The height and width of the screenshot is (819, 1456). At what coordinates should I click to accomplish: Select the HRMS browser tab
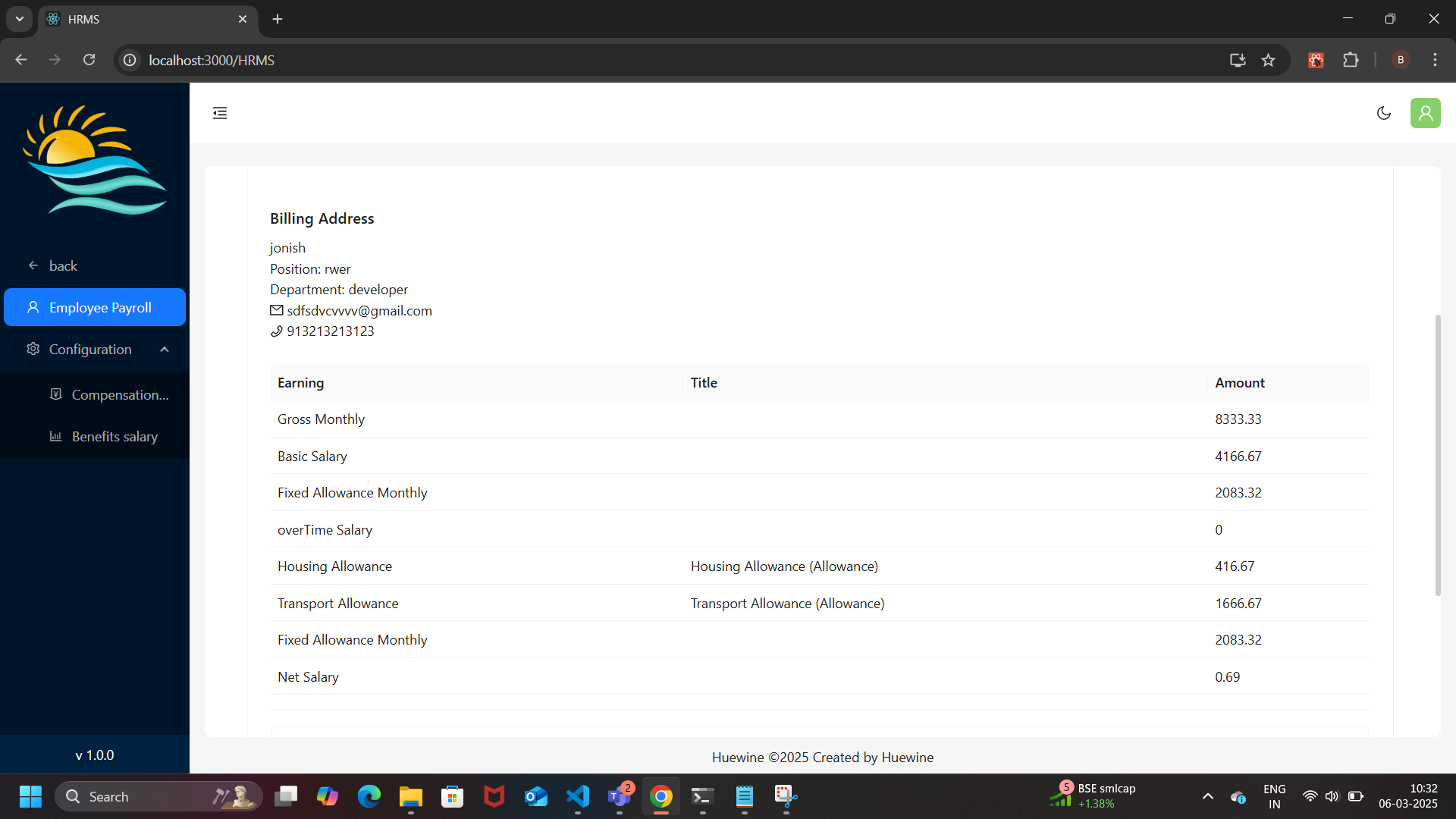click(x=148, y=19)
